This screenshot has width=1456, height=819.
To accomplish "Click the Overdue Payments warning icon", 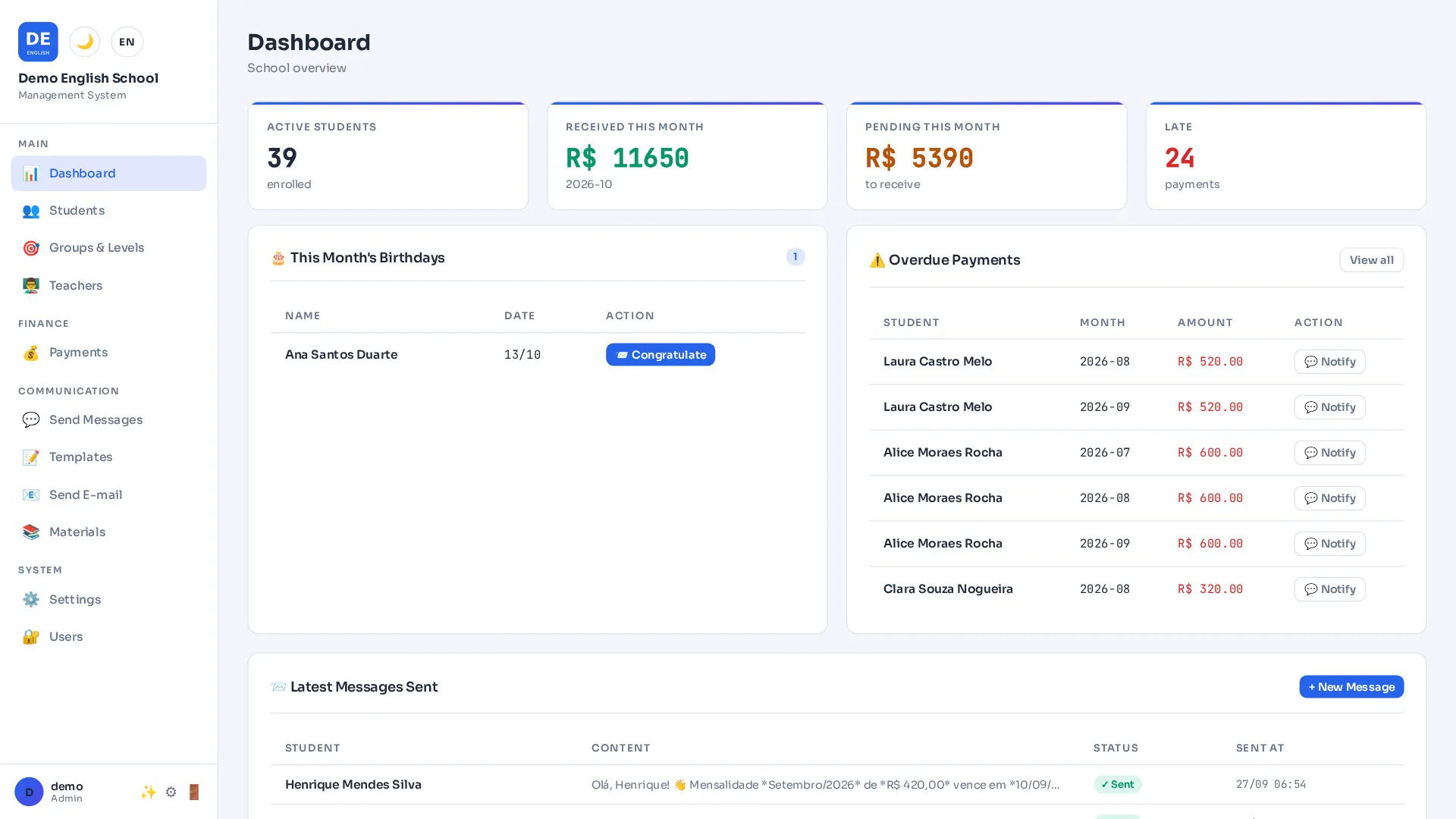I will (877, 260).
